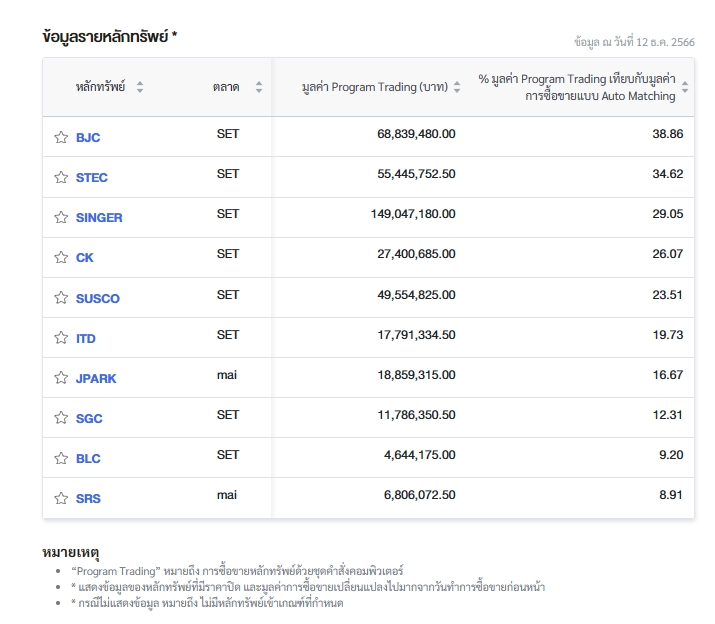The width and height of the screenshot is (715, 624).
Task: Sort by หลักทรัพย์ column arrows
Action: pos(140,87)
